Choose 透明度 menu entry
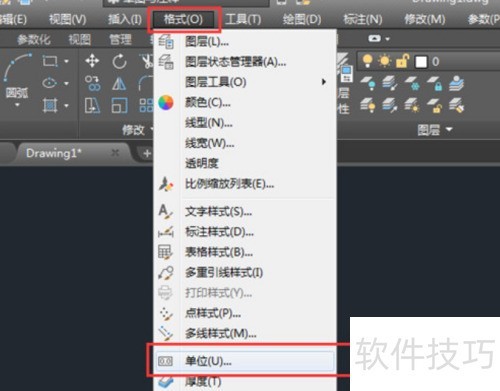This screenshot has width=500, height=391. pos(245,163)
